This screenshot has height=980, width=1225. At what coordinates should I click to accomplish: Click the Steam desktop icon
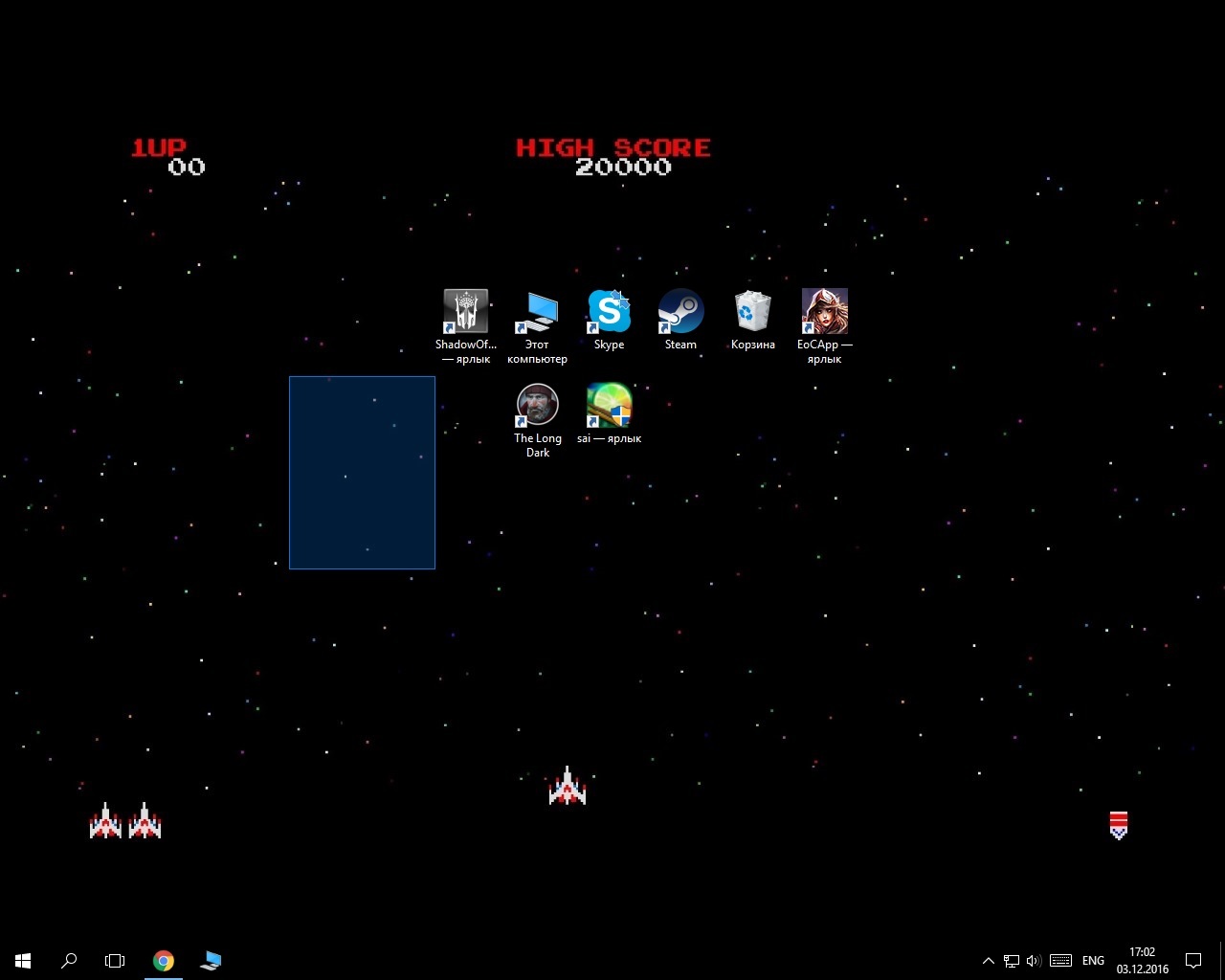coord(680,312)
